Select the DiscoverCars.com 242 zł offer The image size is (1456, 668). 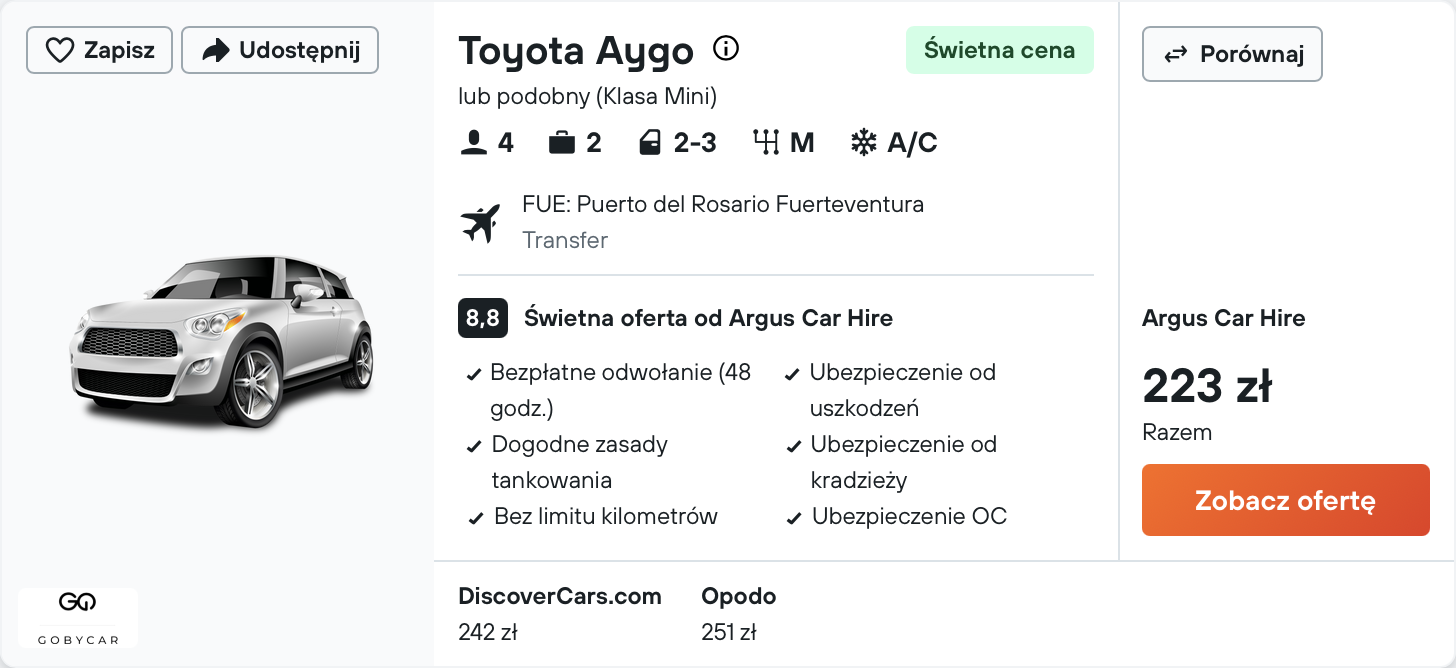point(560,614)
